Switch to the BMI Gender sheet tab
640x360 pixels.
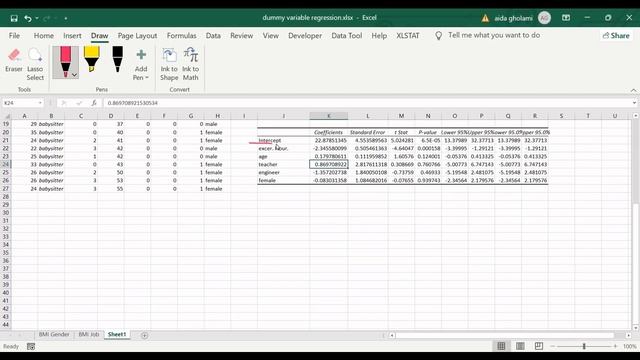coord(54,334)
